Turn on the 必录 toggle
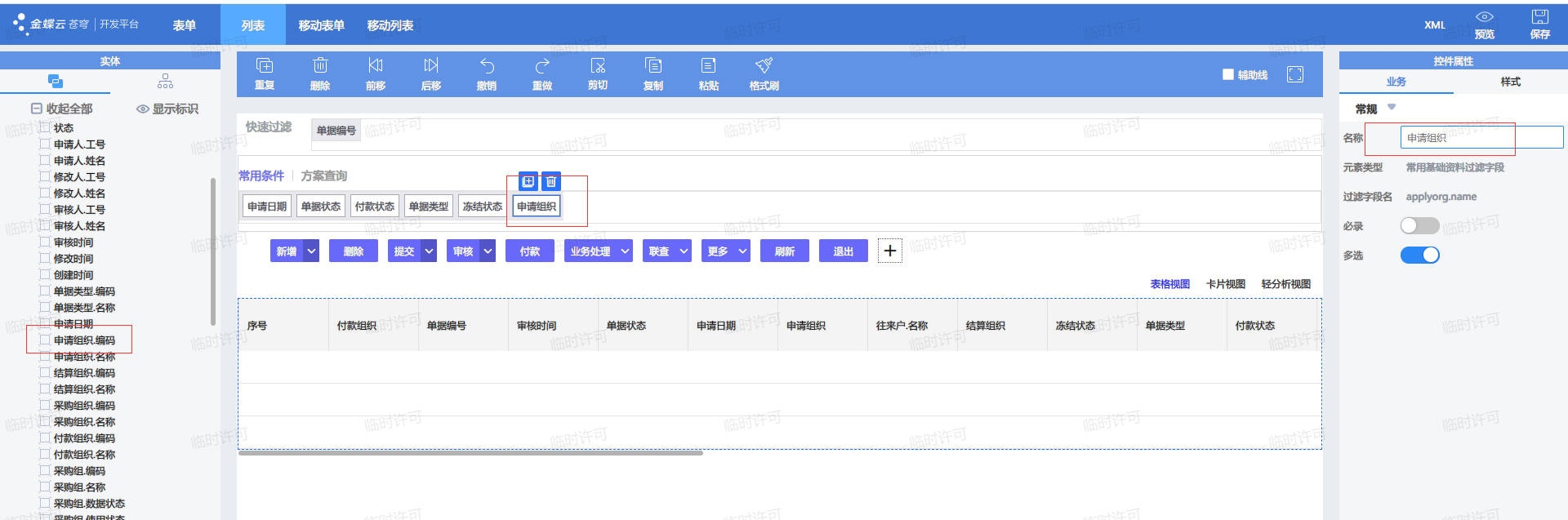1568x520 pixels. [x=1419, y=226]
